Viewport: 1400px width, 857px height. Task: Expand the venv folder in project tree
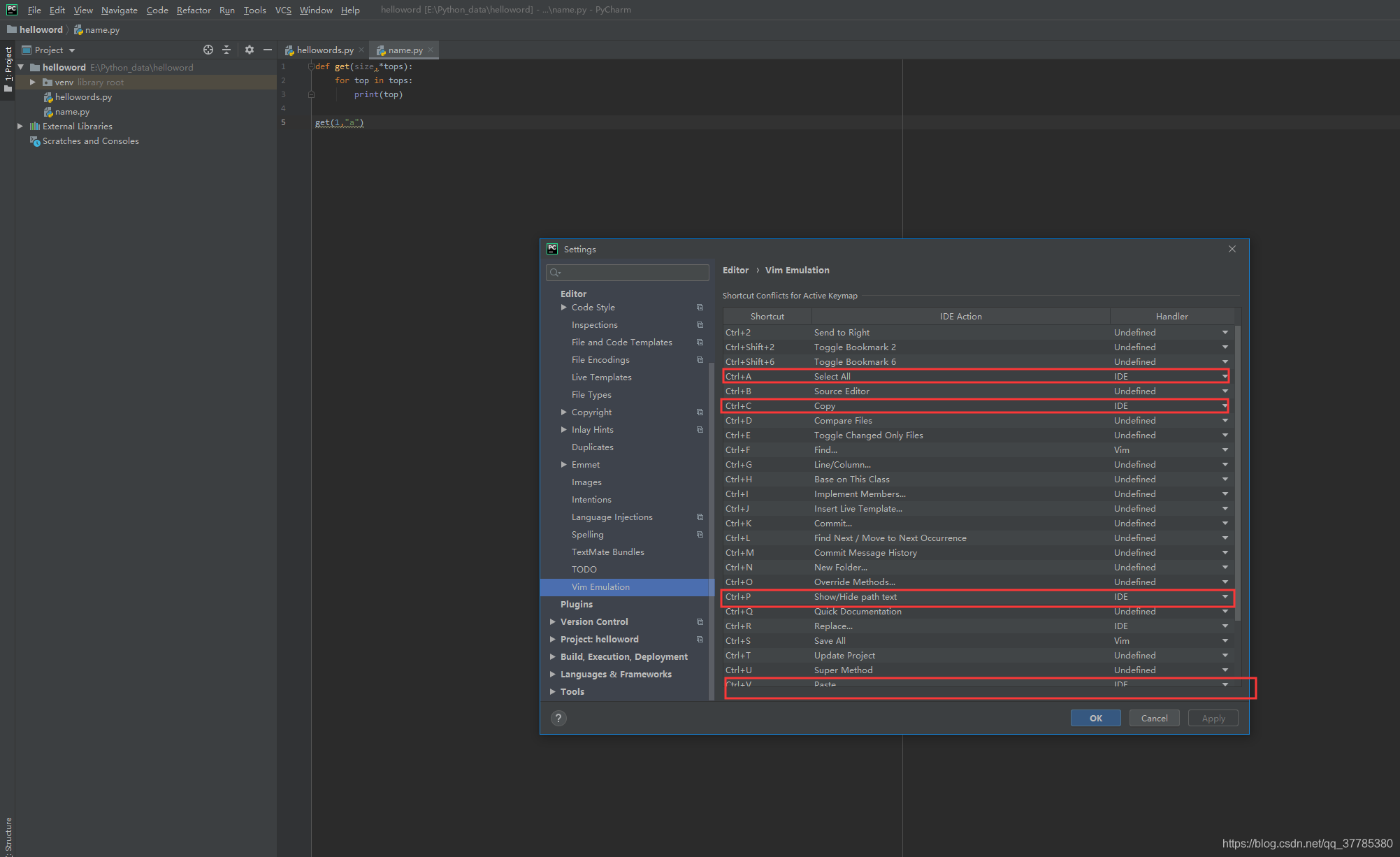click(x=32, y=82)
